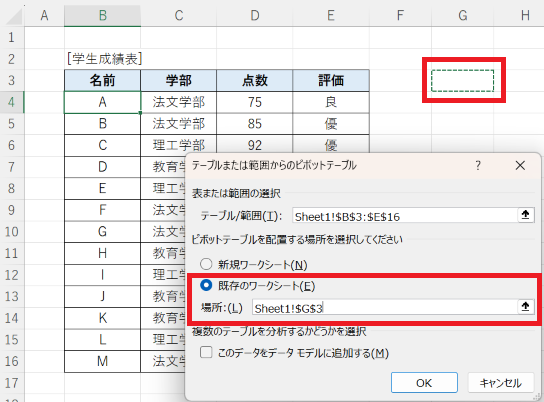Collapse dialog via Location field arrow icon
Screen dimensions: 544x402
(x=526, y=307)
